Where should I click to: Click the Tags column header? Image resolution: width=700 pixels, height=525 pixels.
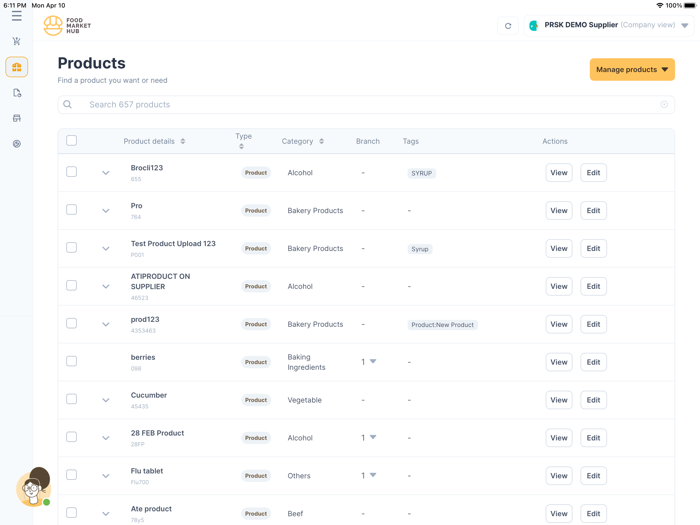(411, 141)
